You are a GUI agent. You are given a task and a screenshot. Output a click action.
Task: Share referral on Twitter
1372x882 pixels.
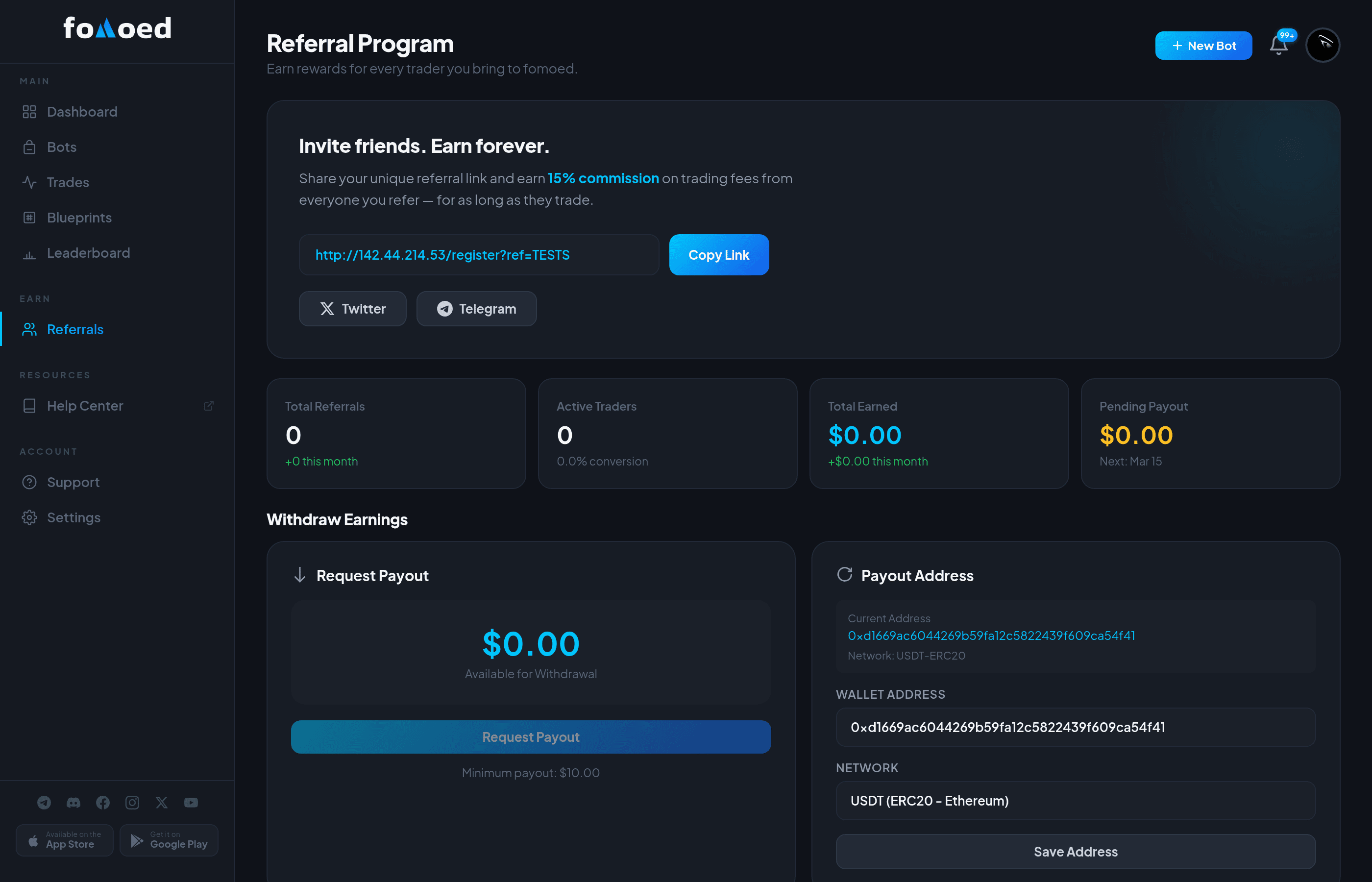(x=352, y=309)
